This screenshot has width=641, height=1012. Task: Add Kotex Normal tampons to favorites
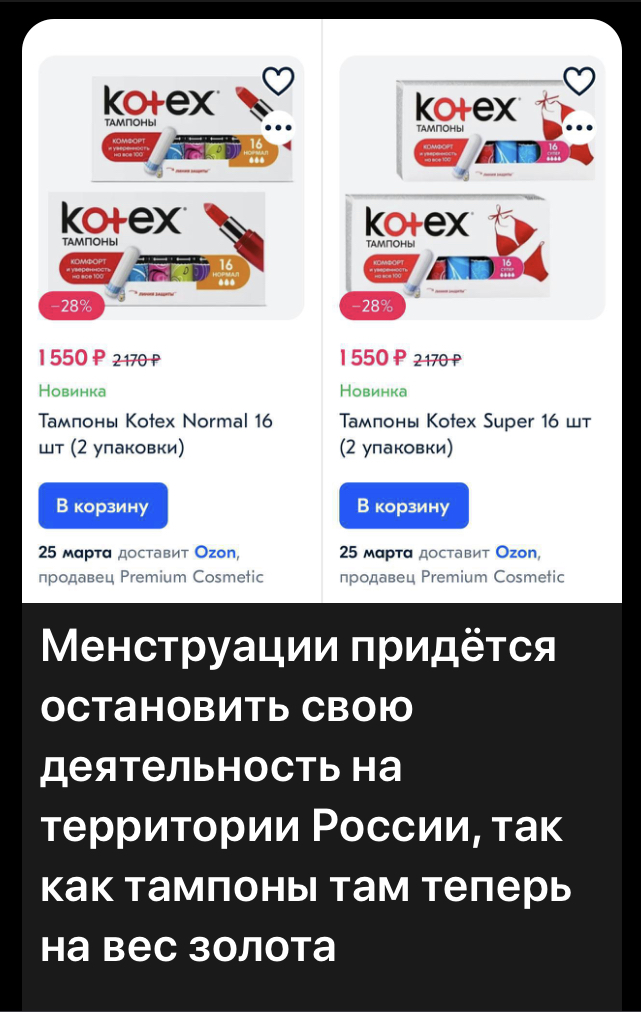278,81
